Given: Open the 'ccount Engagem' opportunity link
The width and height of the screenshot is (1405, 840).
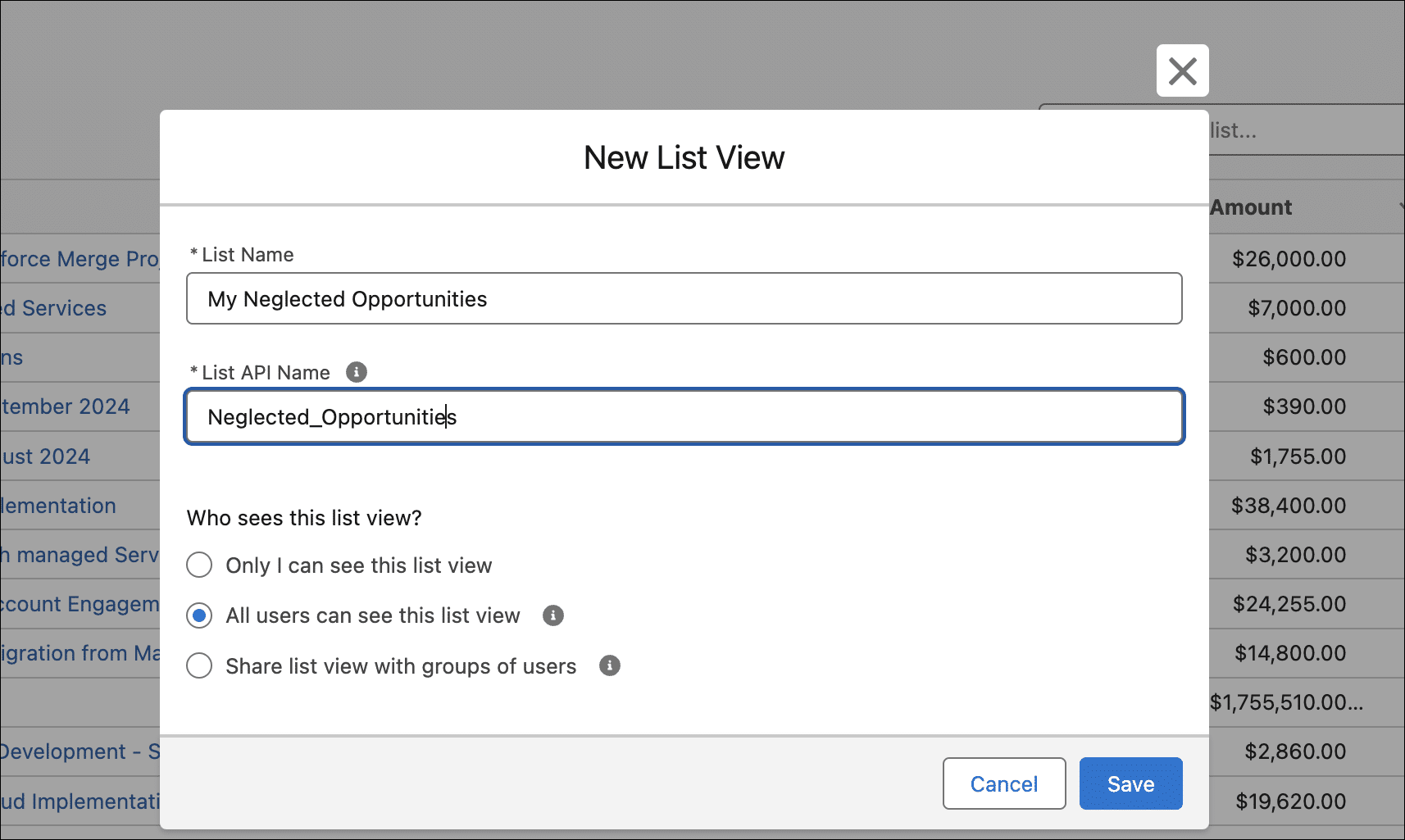Looking at the screenshot, I should [80, 604].
